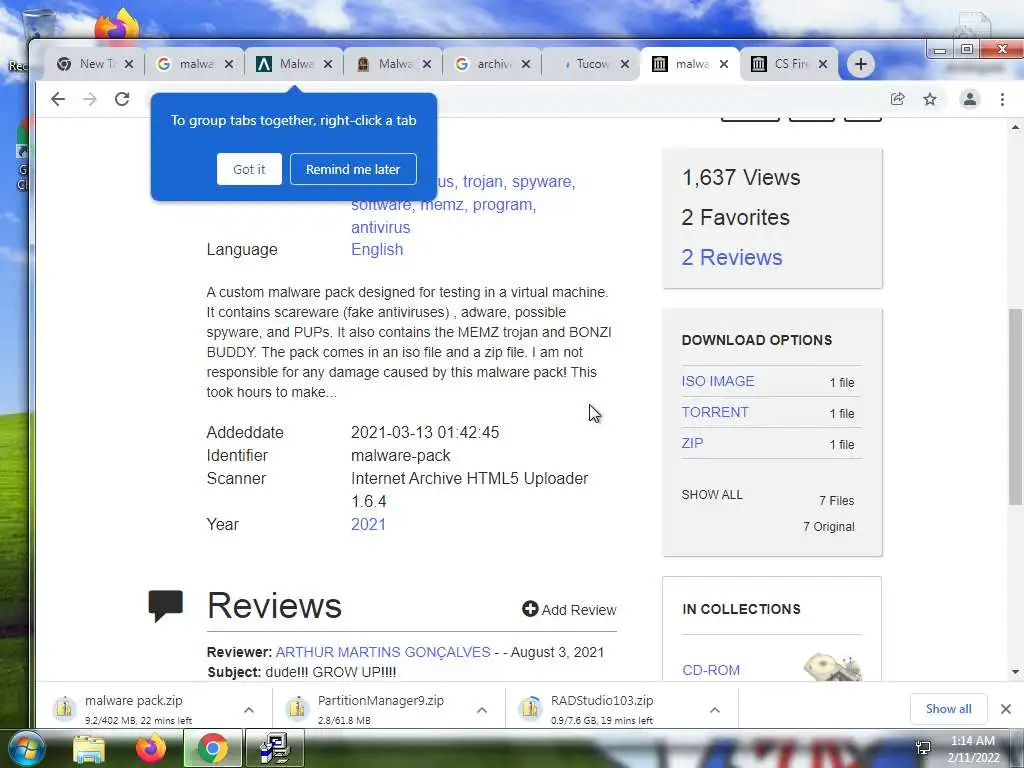Open reviewer ARTHUR MARTINS GONÇALVES profile

click(x=383, y=652)
